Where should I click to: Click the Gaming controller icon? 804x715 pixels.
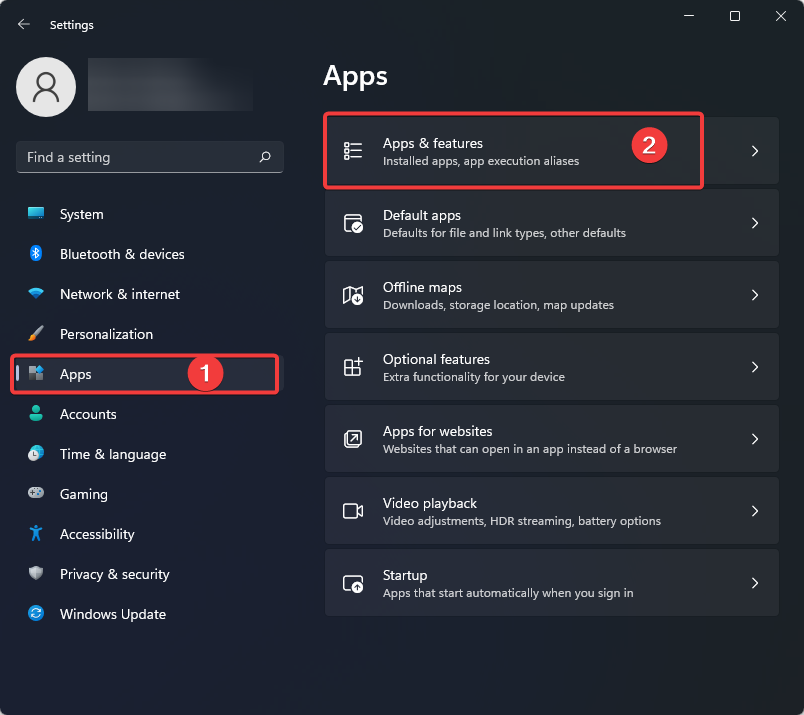click(36, 493)
